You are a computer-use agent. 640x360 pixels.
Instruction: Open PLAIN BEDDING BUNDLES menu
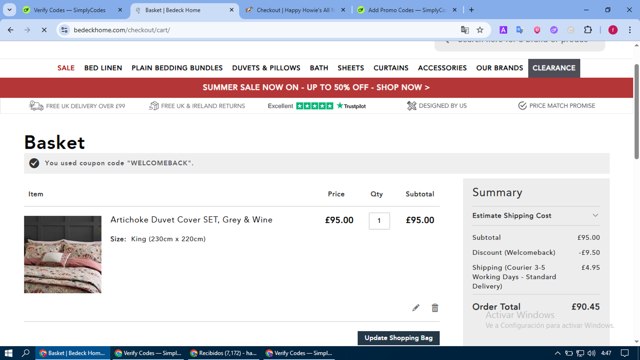(177, 68)
